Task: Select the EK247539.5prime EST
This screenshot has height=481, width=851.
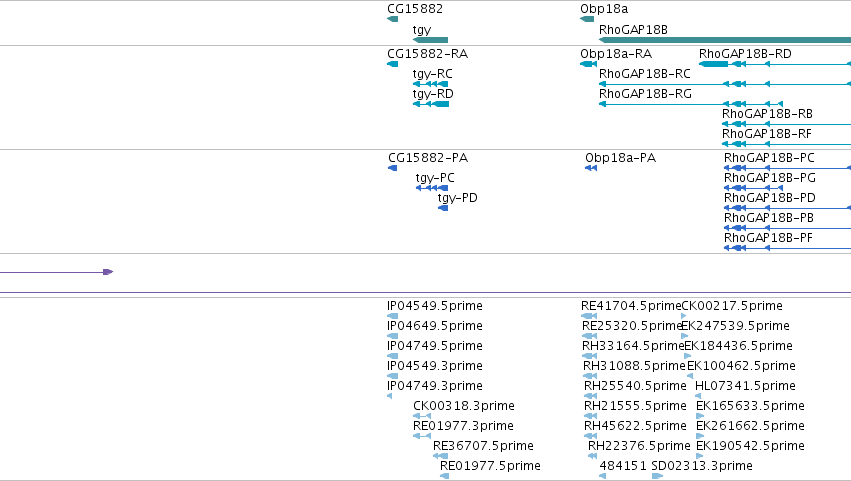Action: pos(684,337)
